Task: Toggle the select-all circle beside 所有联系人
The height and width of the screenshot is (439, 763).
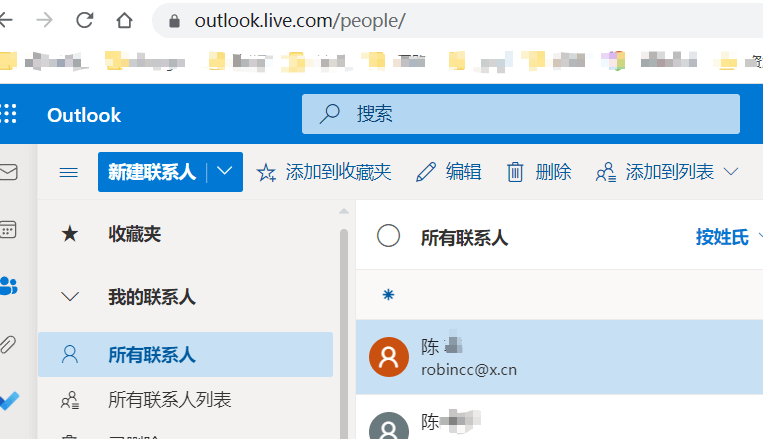Action: (388, 236)
